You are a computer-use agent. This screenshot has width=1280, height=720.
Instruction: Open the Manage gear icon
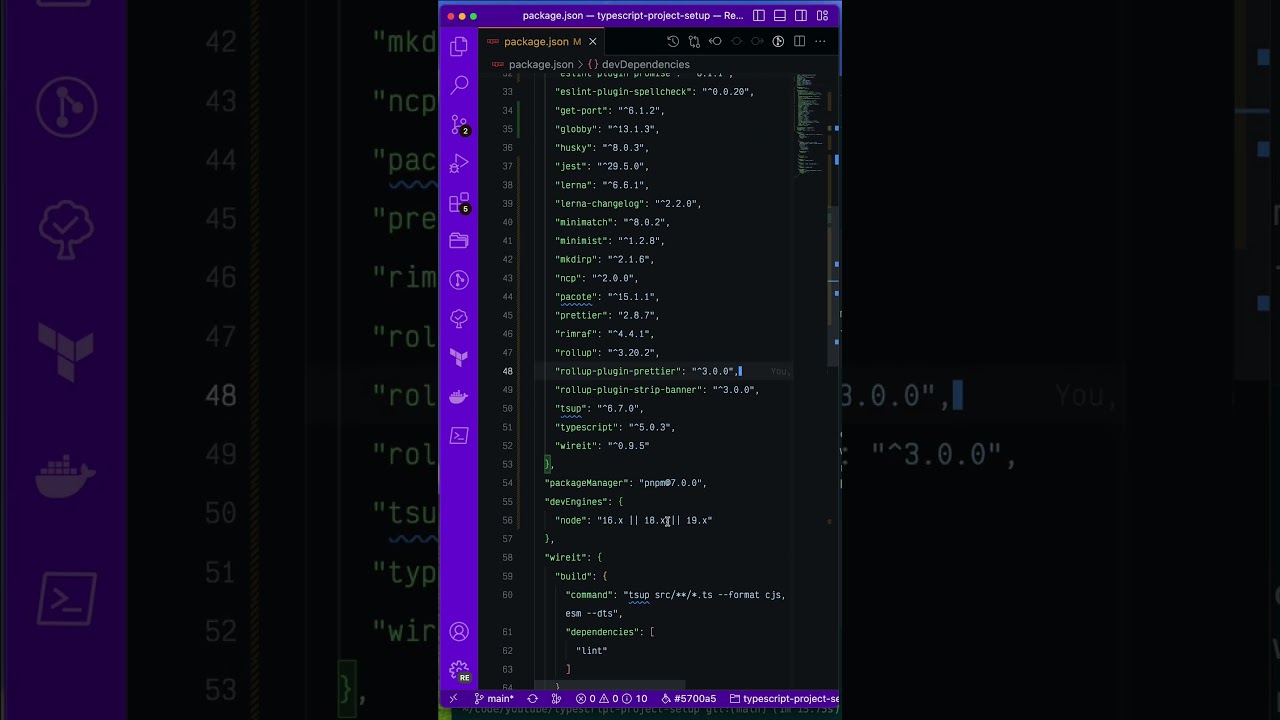pyautogui.click(x=459, y=670)
